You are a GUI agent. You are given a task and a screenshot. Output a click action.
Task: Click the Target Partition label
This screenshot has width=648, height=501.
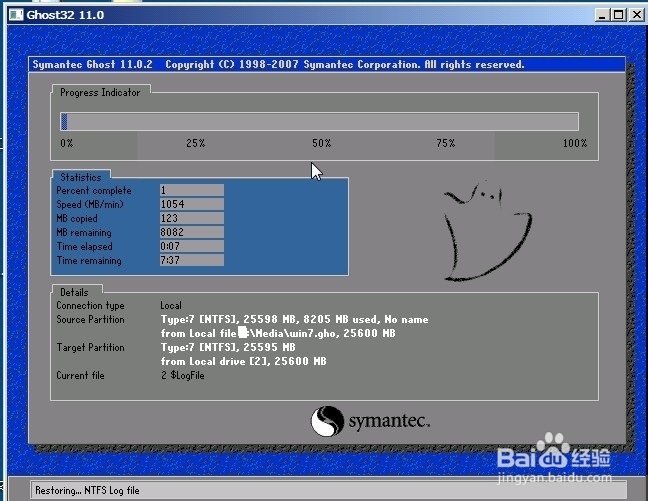[x=90, y=348]
